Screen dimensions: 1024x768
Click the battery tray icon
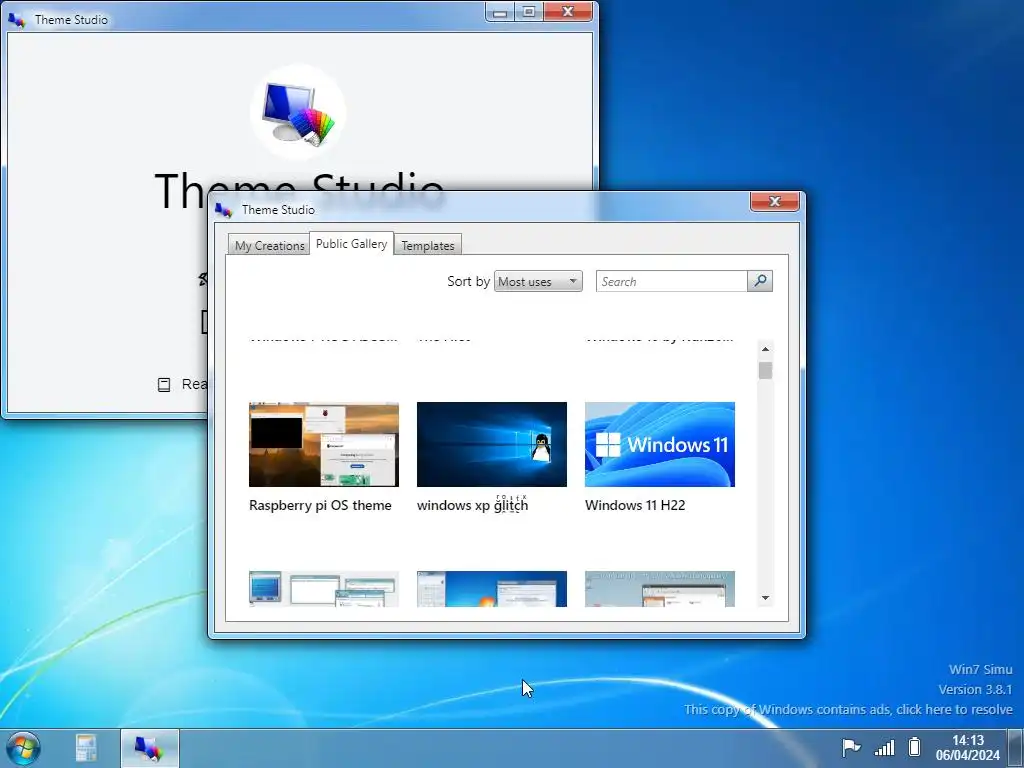click(915, 746)
